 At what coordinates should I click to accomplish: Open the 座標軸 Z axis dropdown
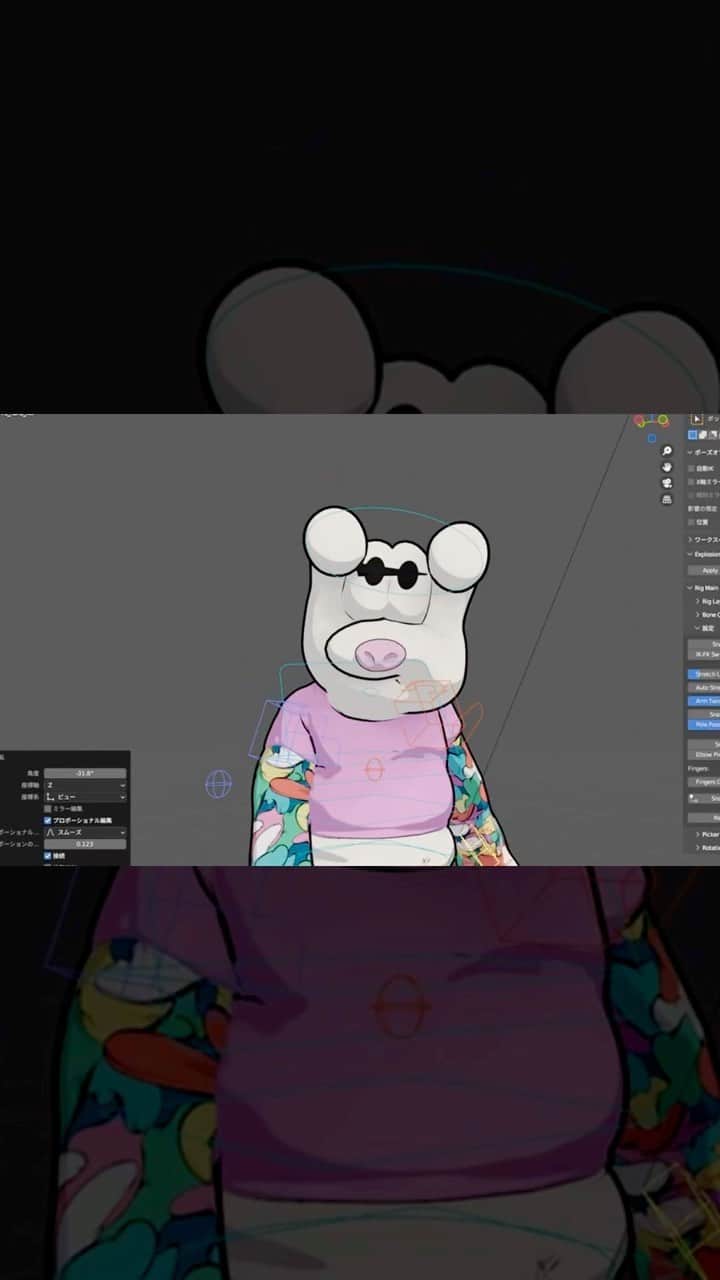tap(85, 785)
